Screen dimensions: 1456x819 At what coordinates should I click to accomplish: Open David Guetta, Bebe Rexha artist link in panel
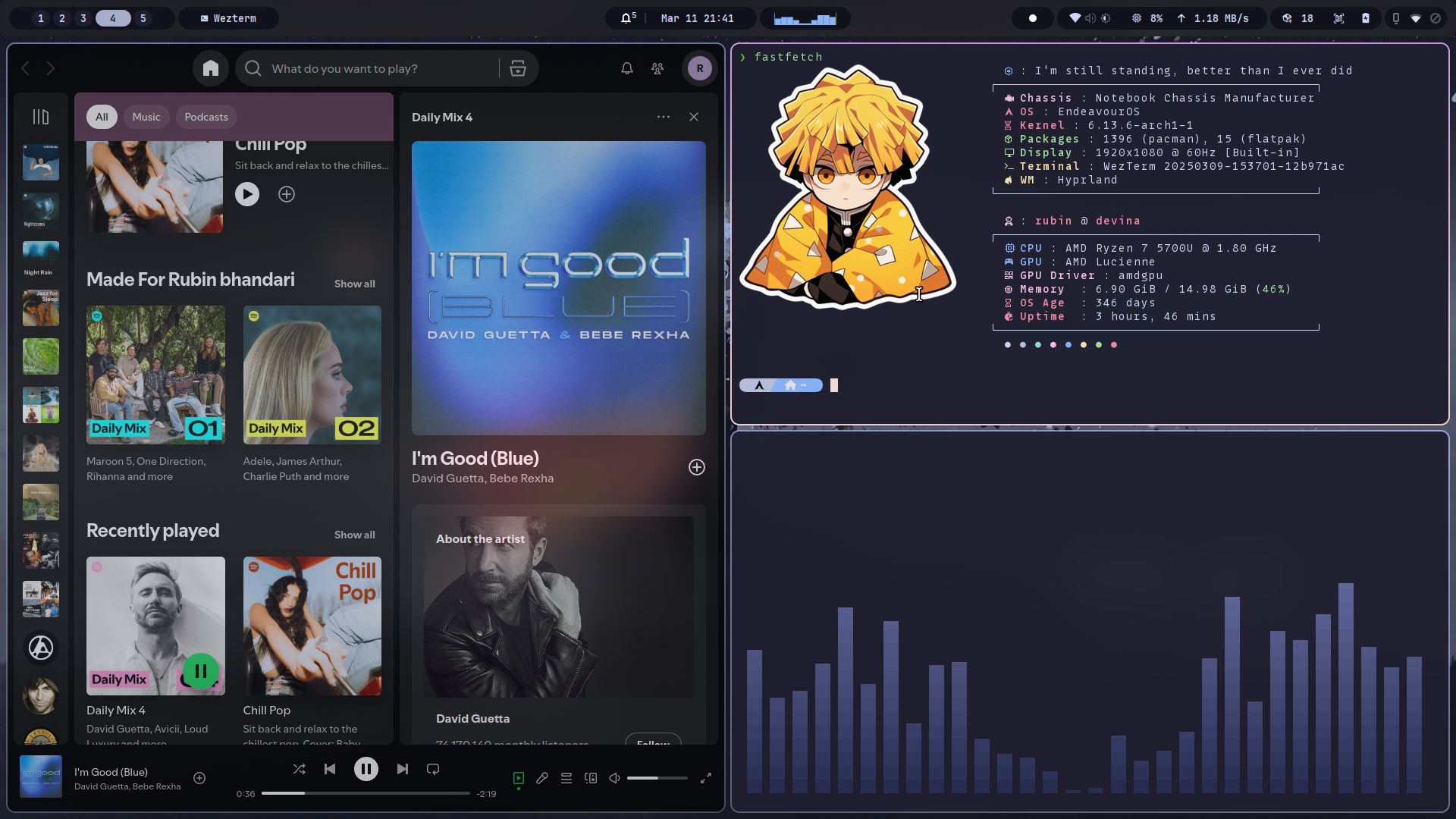(x=483, y=479)
